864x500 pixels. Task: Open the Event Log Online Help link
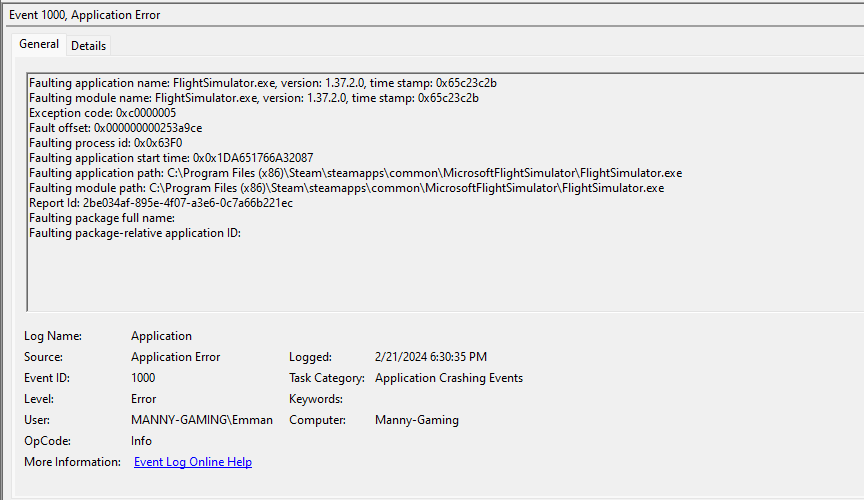[x=192, y=462]
